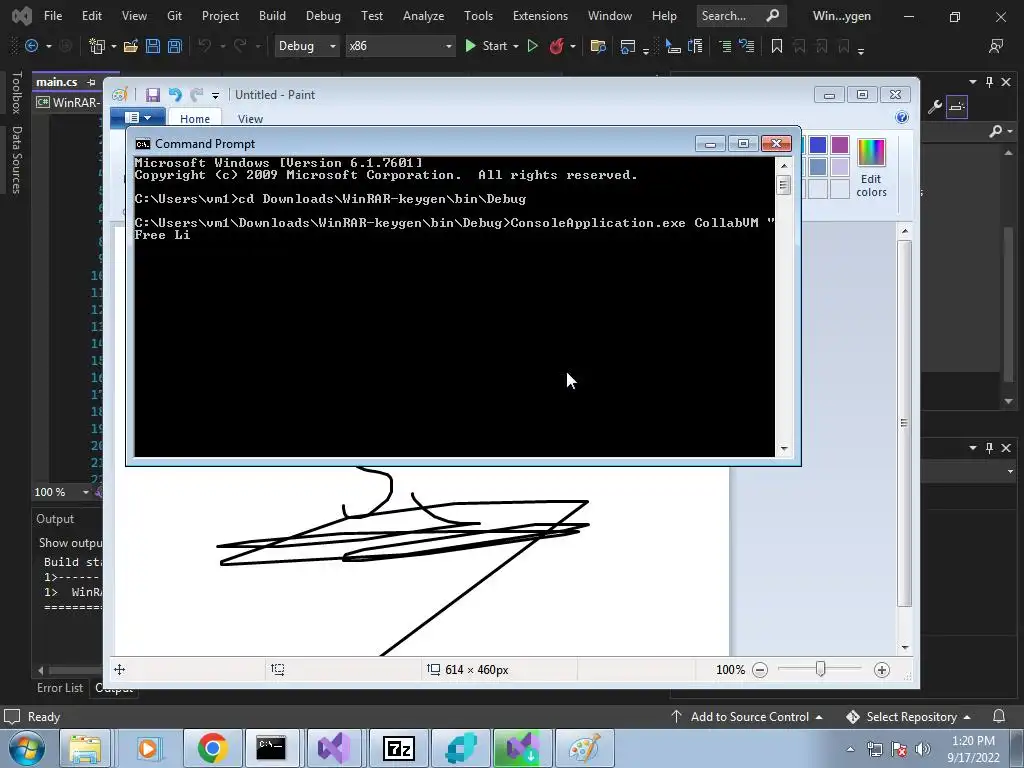Click Add to Source Control in status bar
The height and width of the screenshot is (768, 1024).
(746, 716)
